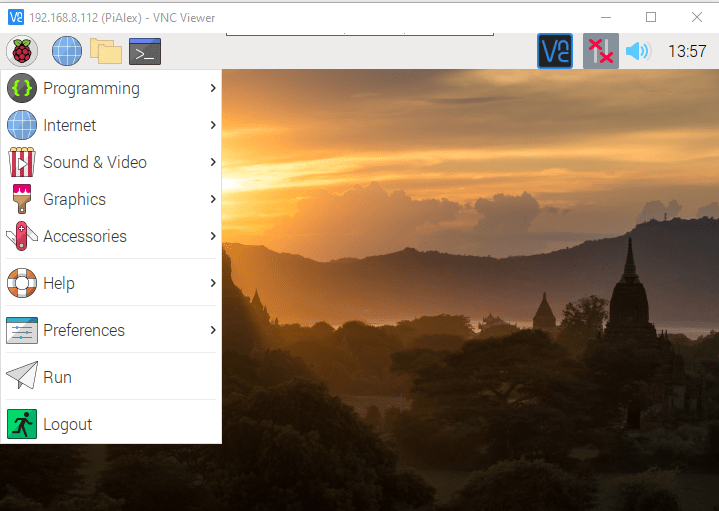
Task: Expand the Accessories arrow chevron
Action: (213, 236)
